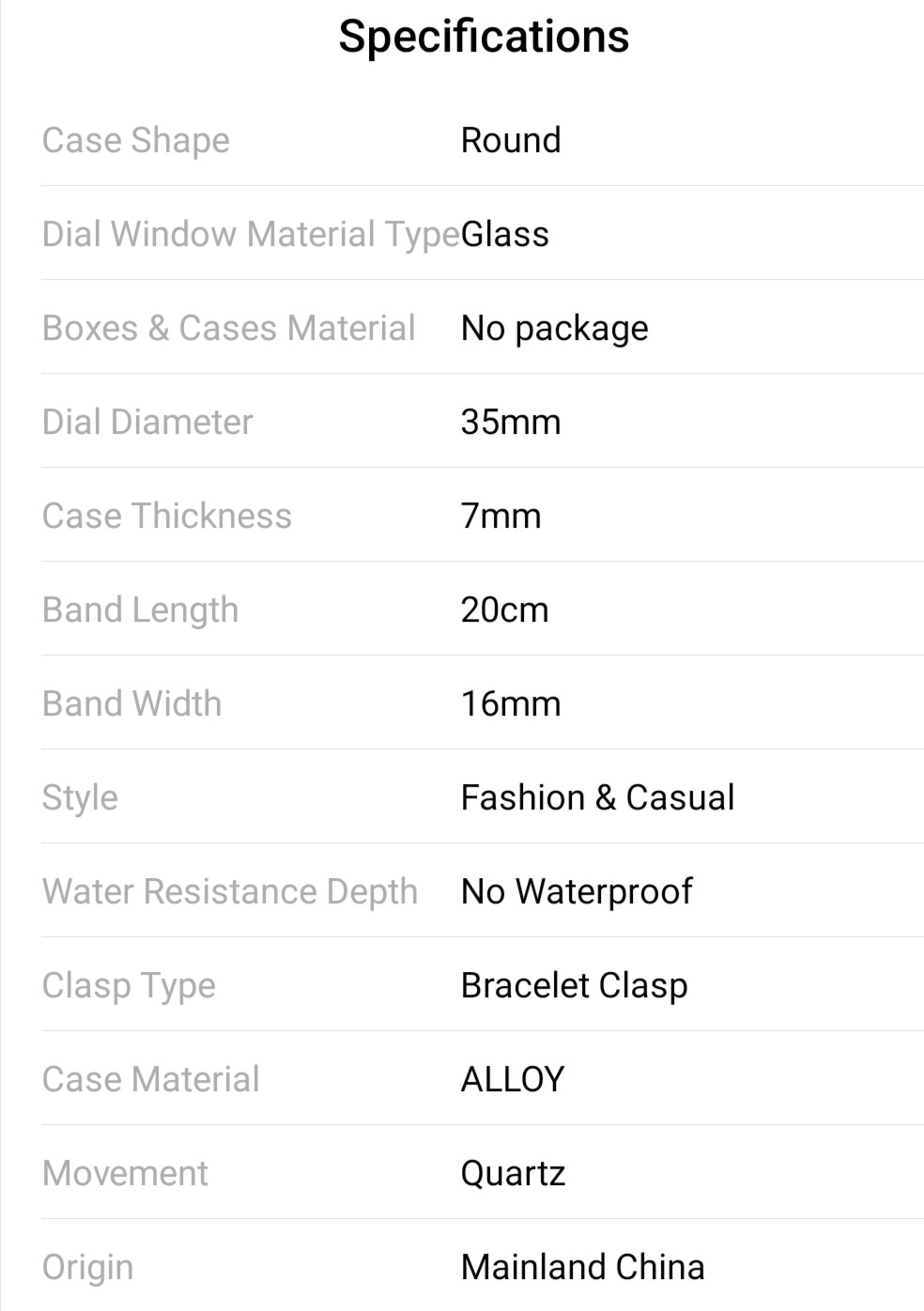
Task: Tap the Dial Window Material Type label
Action: point(251,235)
